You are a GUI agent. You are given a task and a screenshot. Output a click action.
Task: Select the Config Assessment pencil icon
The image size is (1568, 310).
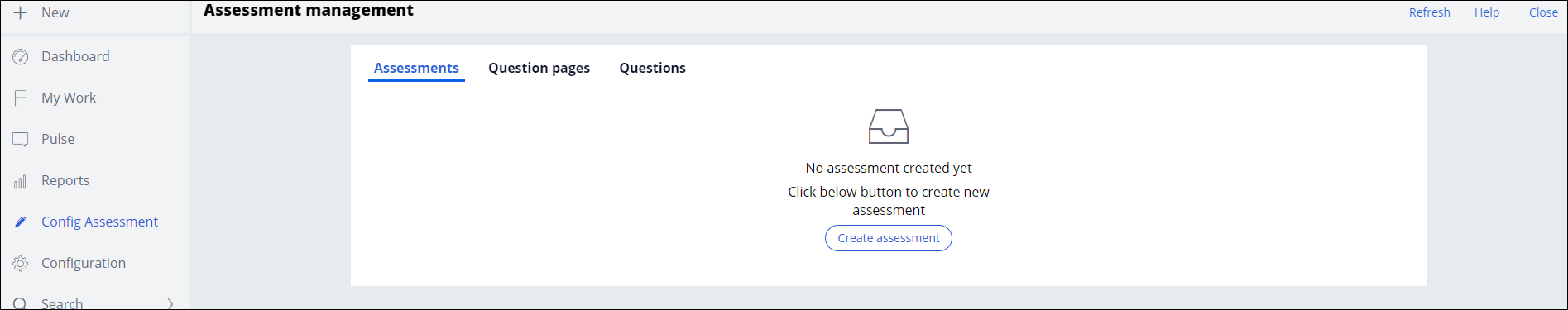point(21,222)
